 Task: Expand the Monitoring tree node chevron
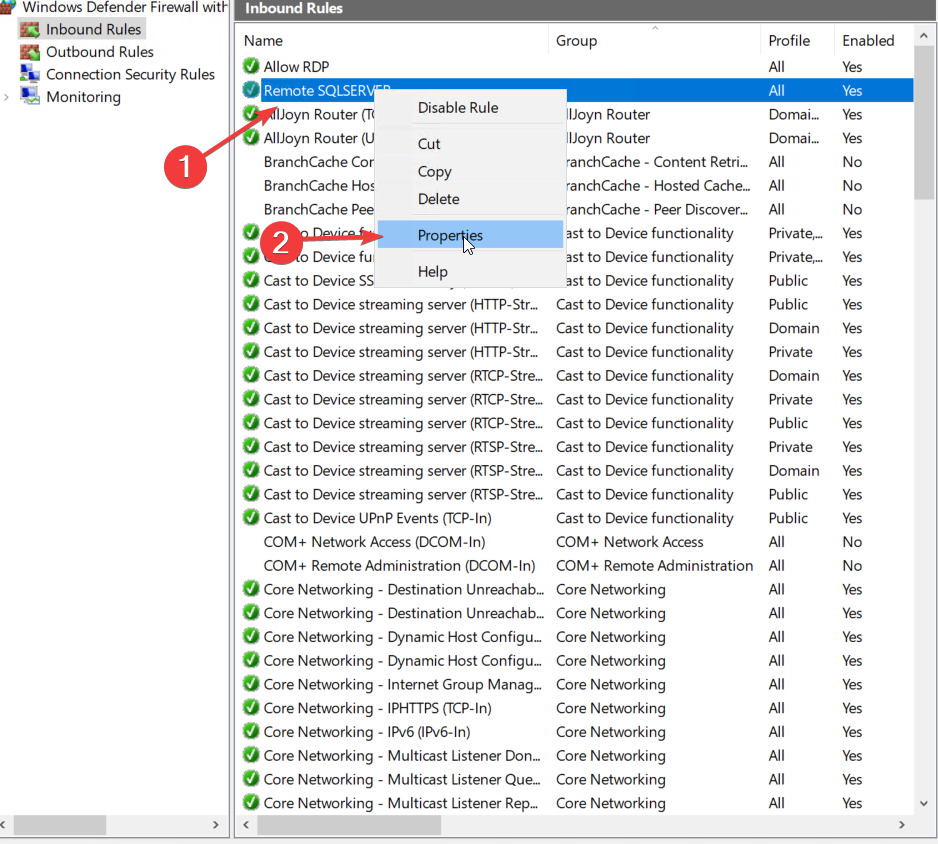pos(7,97)
